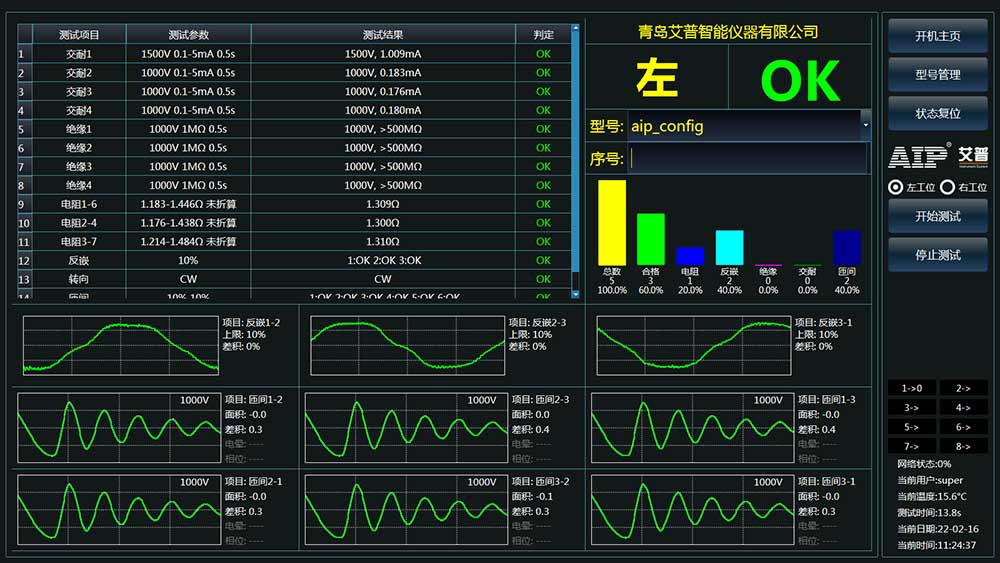The image size is (1000, 563).
Task: Click the AIP 艾普 brand logo
Action: [x=937, y=156]
